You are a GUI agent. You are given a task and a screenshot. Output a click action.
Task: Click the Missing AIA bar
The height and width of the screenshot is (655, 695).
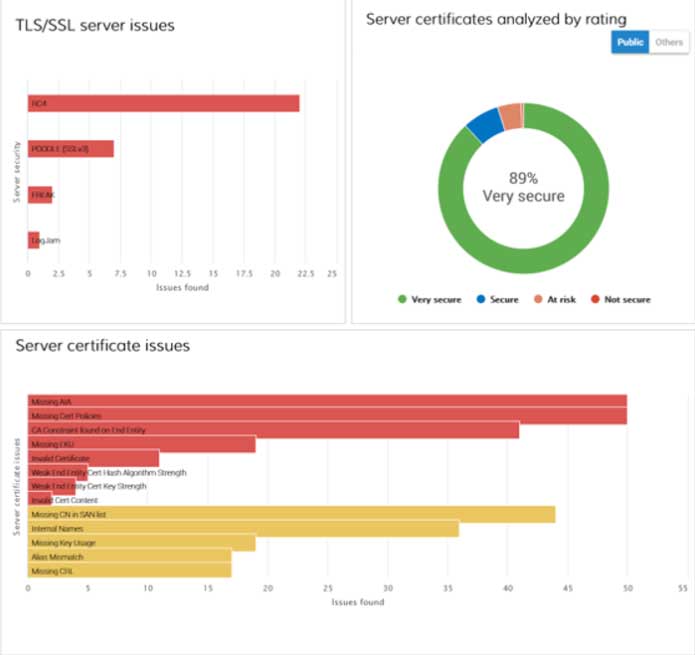tap(328, 402)
